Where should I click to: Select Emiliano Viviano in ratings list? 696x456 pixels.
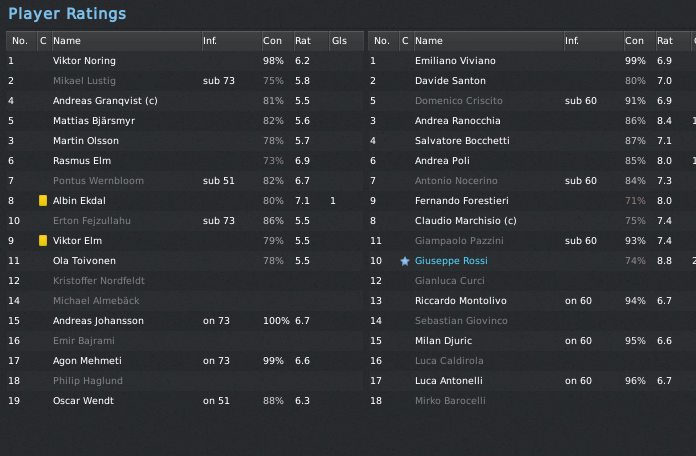click(x=455, y=61)
